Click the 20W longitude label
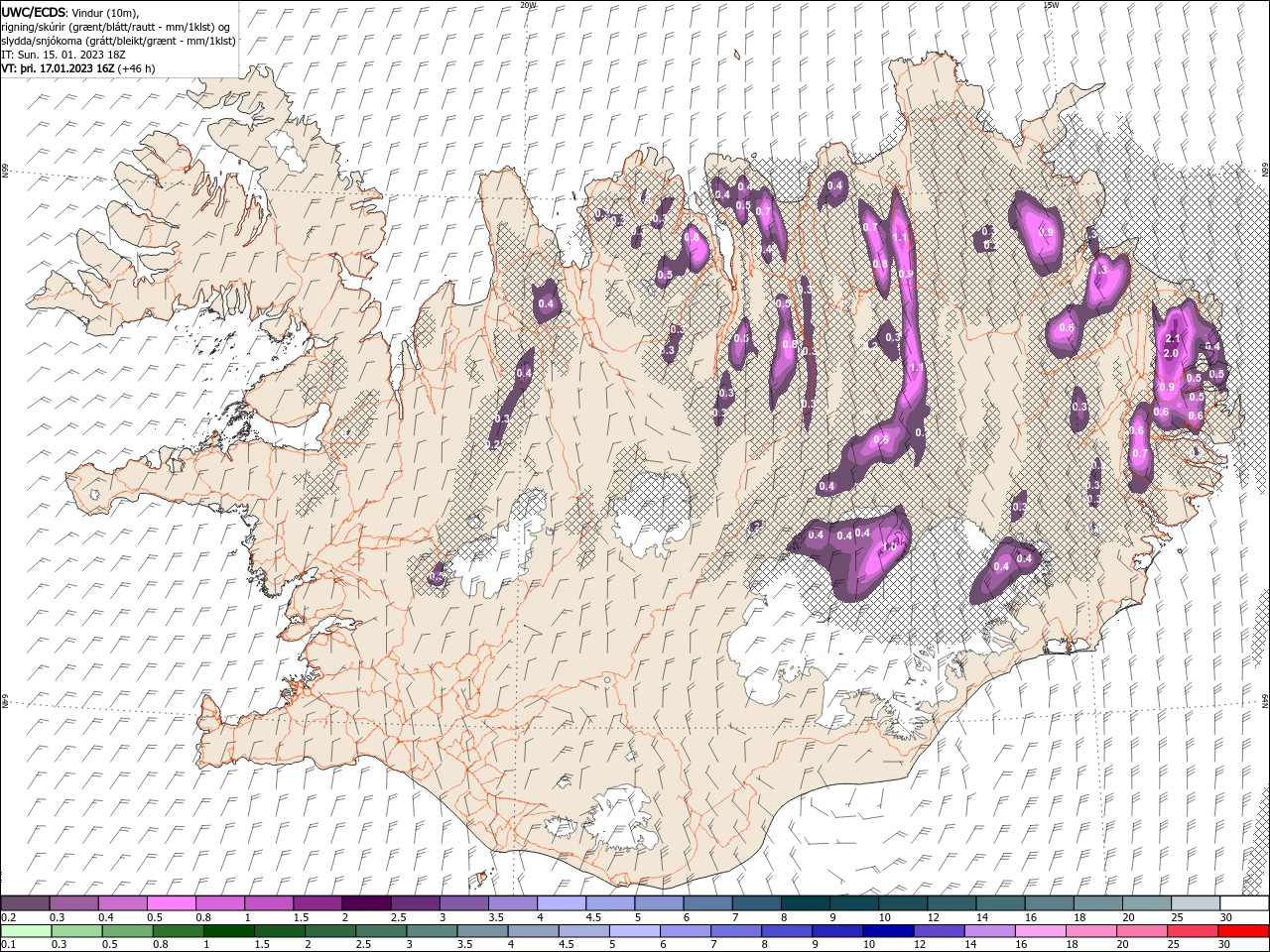This screenshot has width=1270, height=952. tap(528, 5)
